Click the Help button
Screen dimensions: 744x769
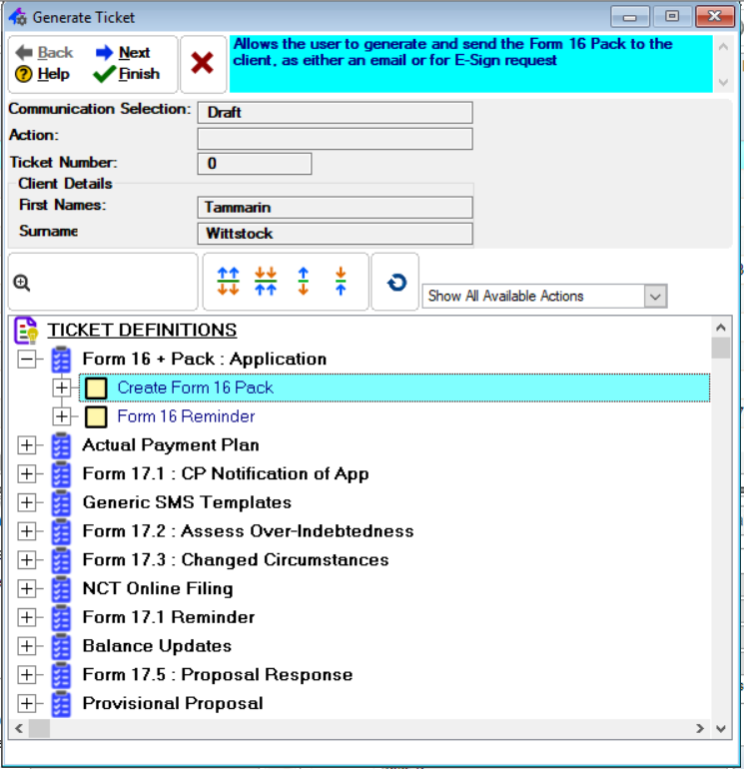pyautogui.click(x=43, y=74)
